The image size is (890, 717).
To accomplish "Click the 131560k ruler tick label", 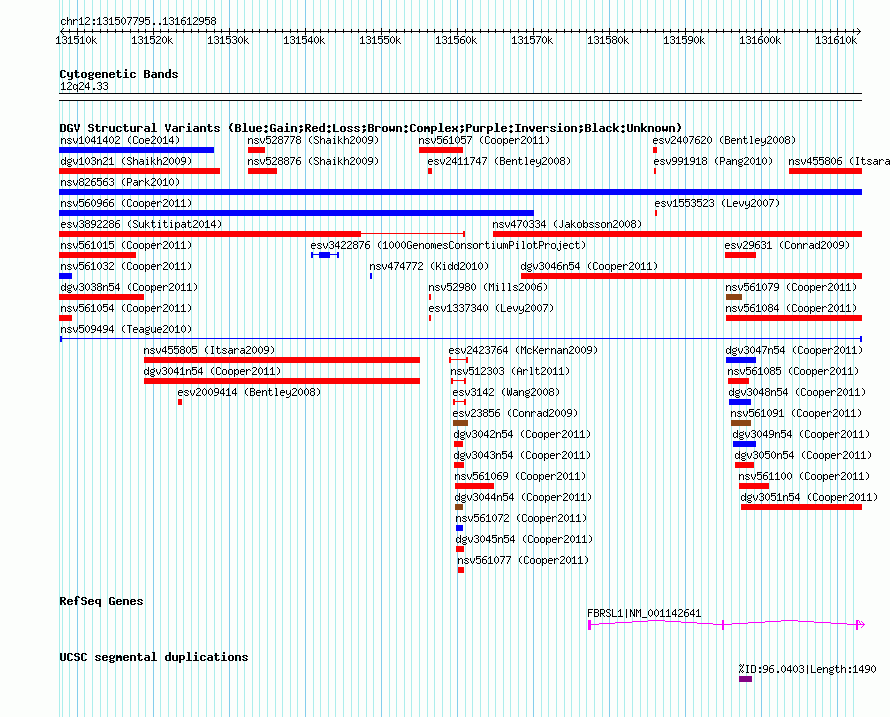I will click(456, 40).
